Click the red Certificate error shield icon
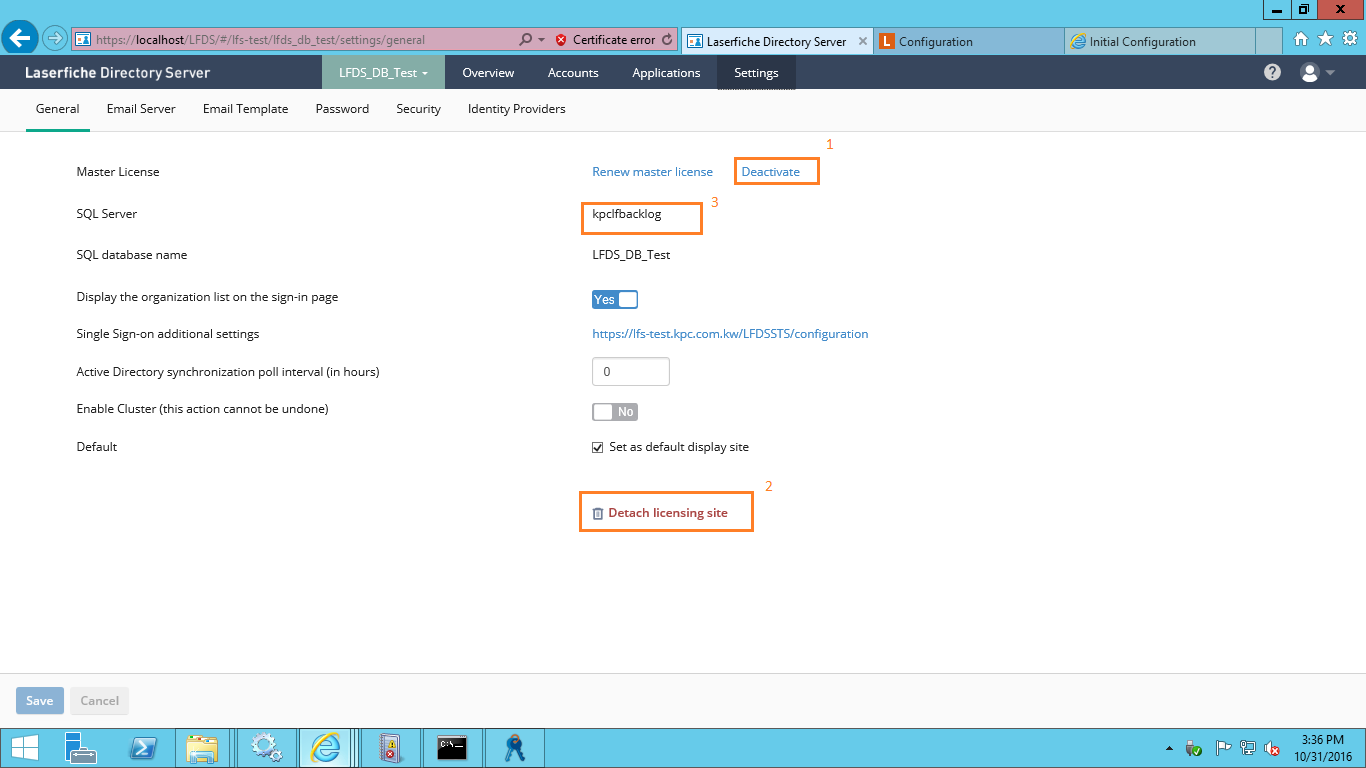This screenshot has width=1366, height=768. click(561, 40)
